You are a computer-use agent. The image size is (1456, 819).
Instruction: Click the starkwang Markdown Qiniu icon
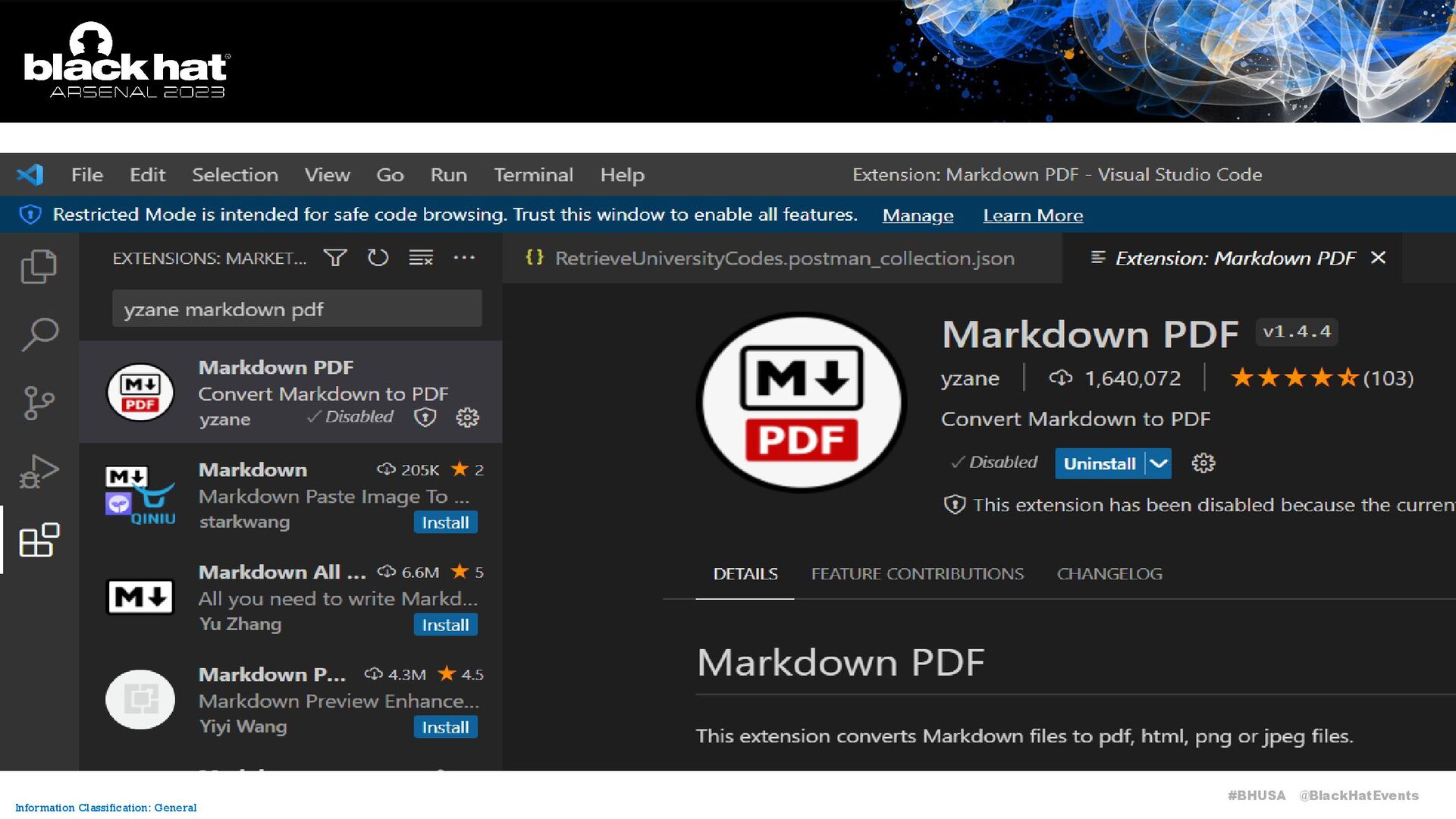(x=140, y=494)
